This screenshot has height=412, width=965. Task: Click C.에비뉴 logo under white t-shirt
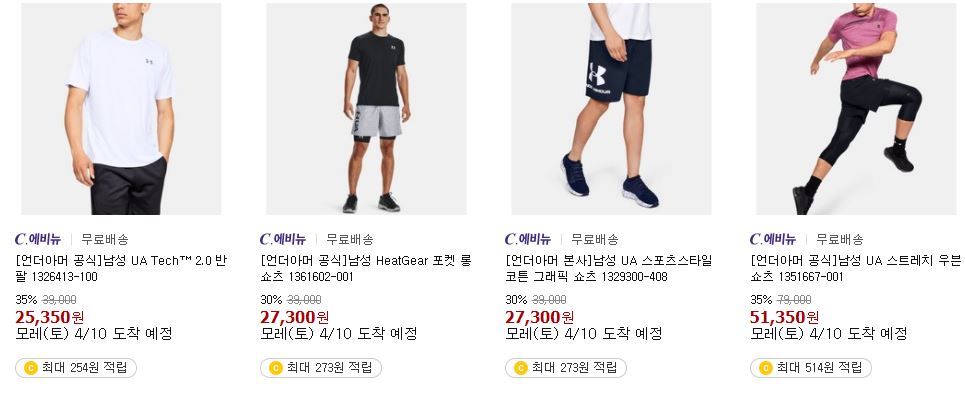pyautogui.click(x=38, y=239)
